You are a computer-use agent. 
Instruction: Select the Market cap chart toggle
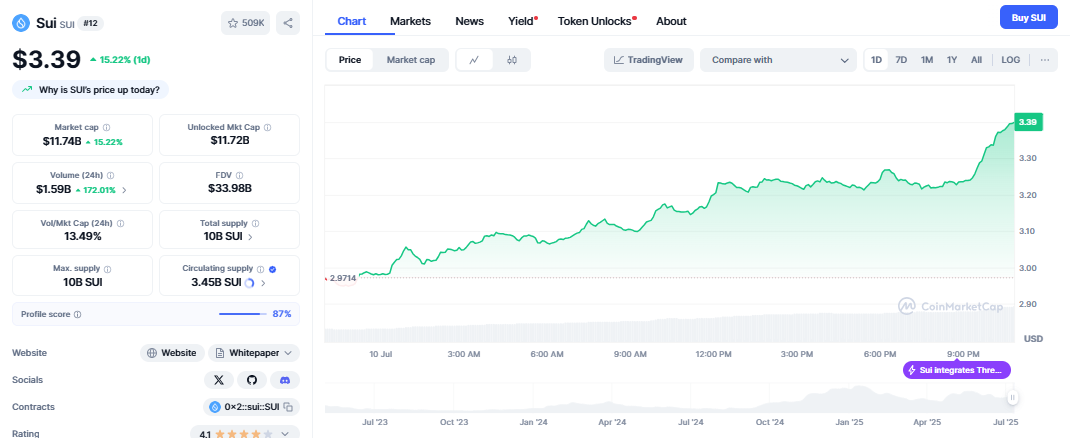[411, 60]
